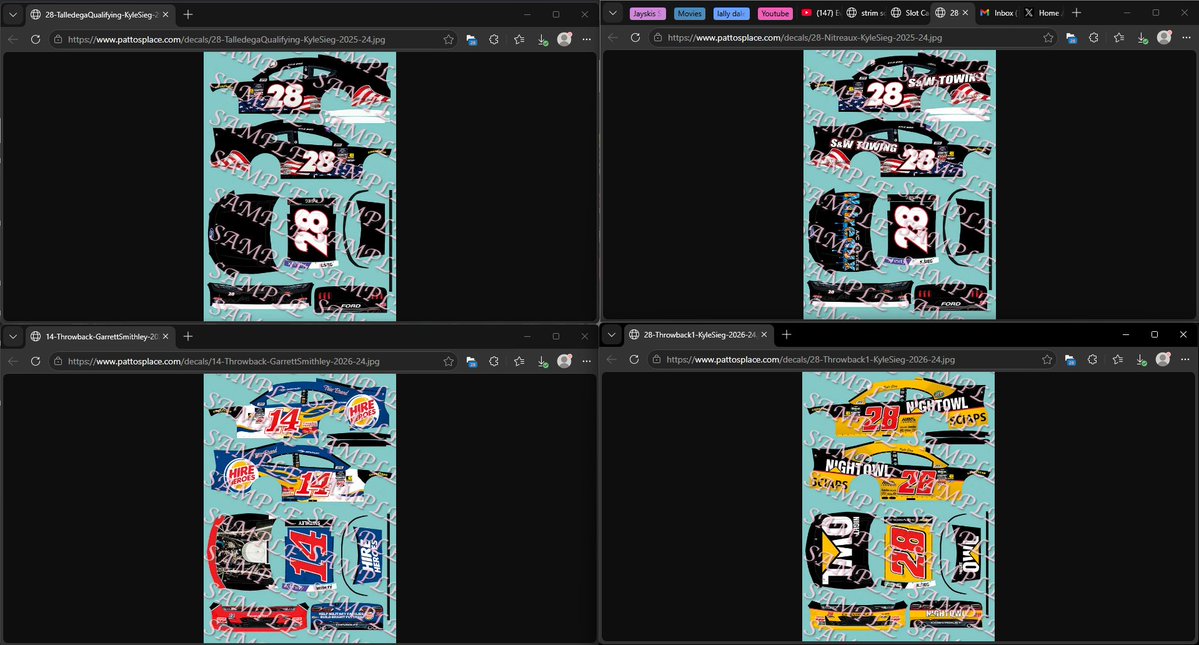Switch to the Gmail Inbox tab
The width and height of the screenshot is (1199, 645).
coord(997,13)
